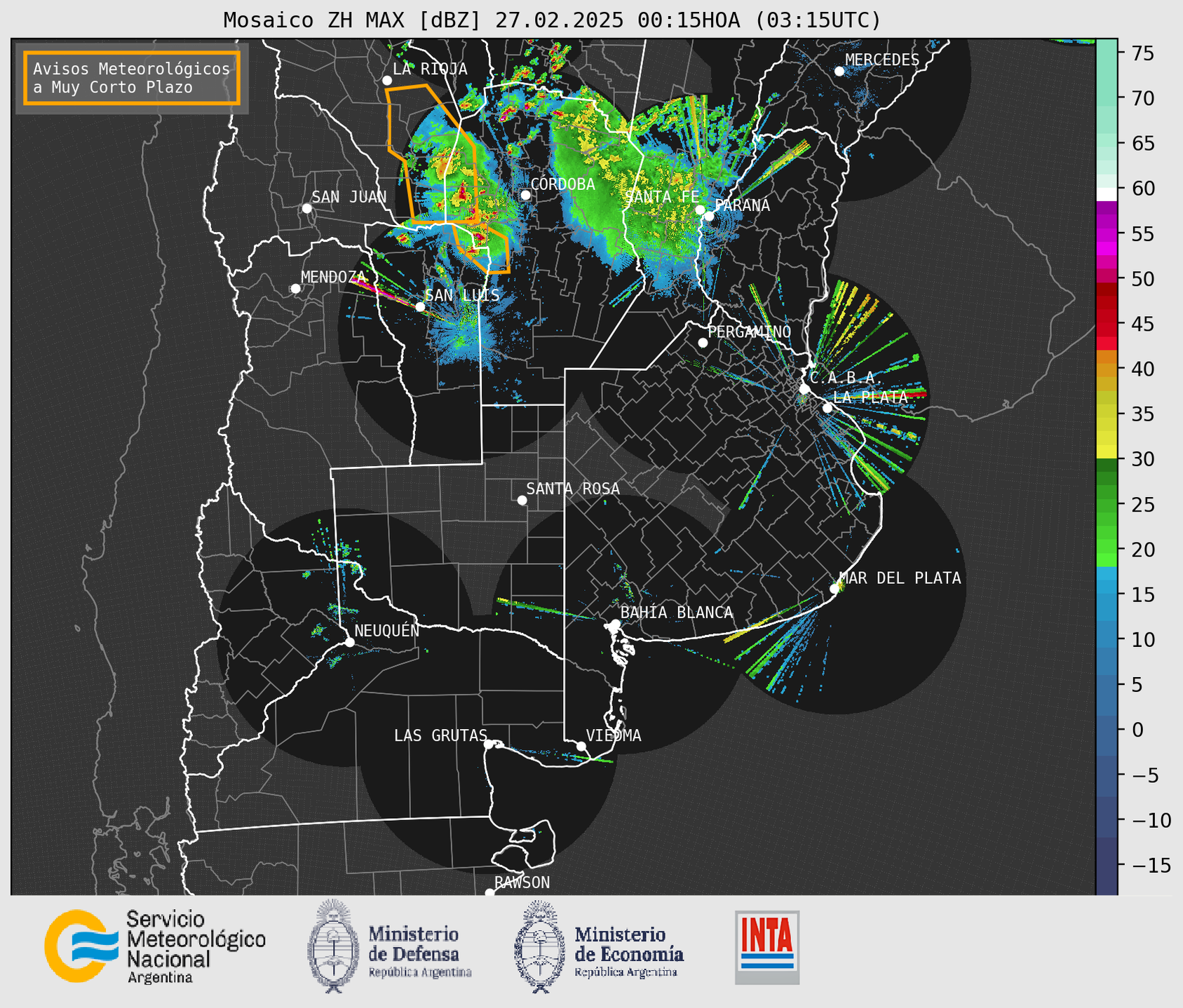This screenshot has width=1183, height=1008.
Task: Select the VIEDMA city marker
Action: pos(581,747)
